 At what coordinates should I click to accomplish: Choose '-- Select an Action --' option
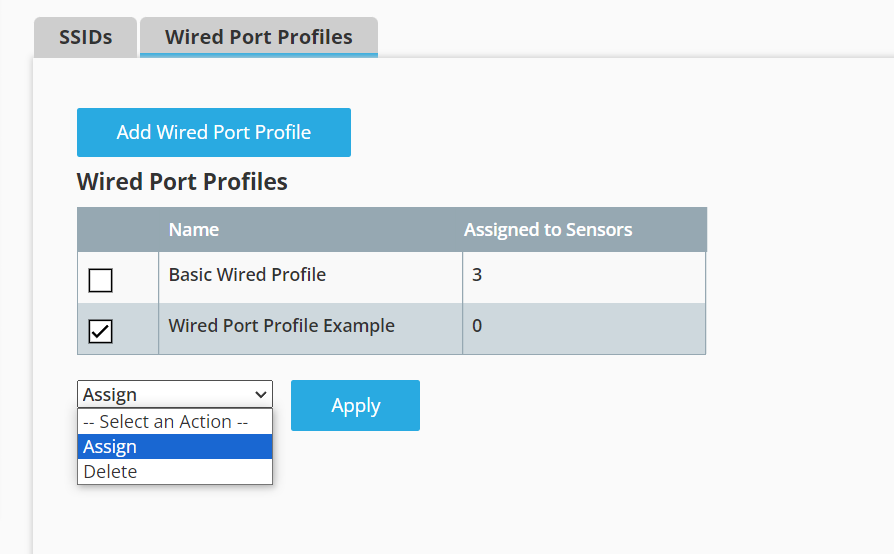pos(175,422)
